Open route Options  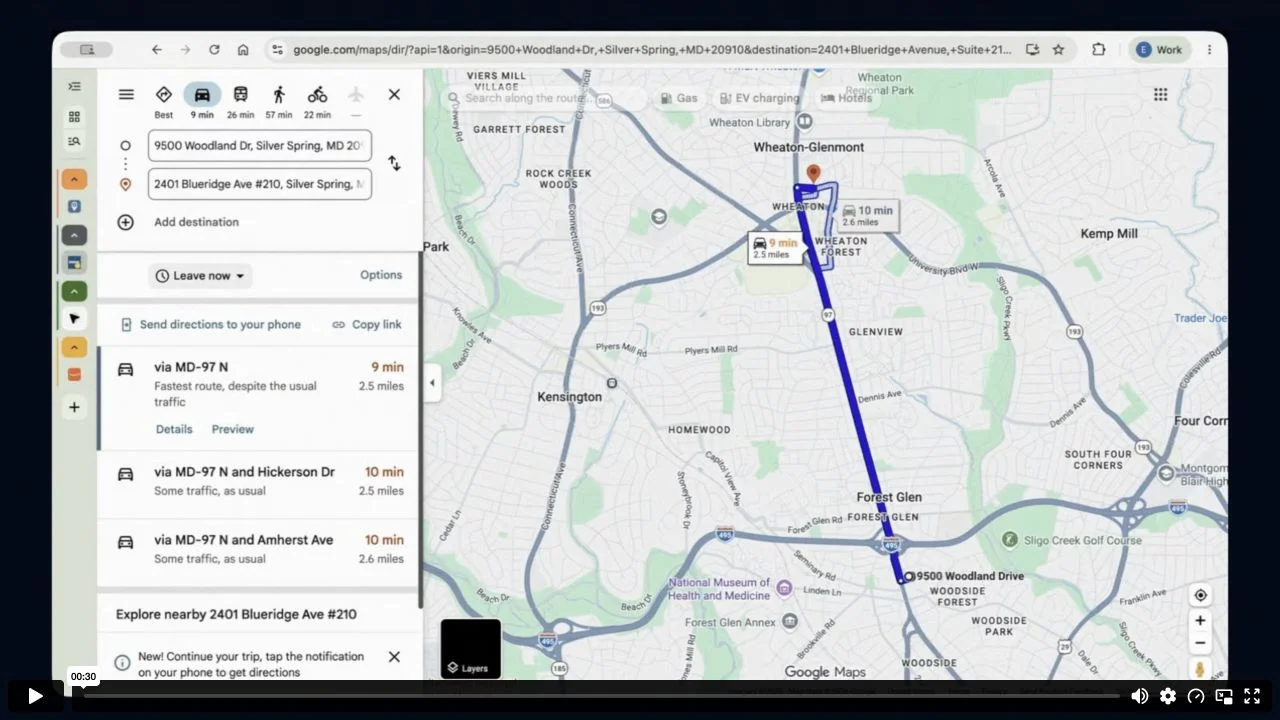(381, 275)
